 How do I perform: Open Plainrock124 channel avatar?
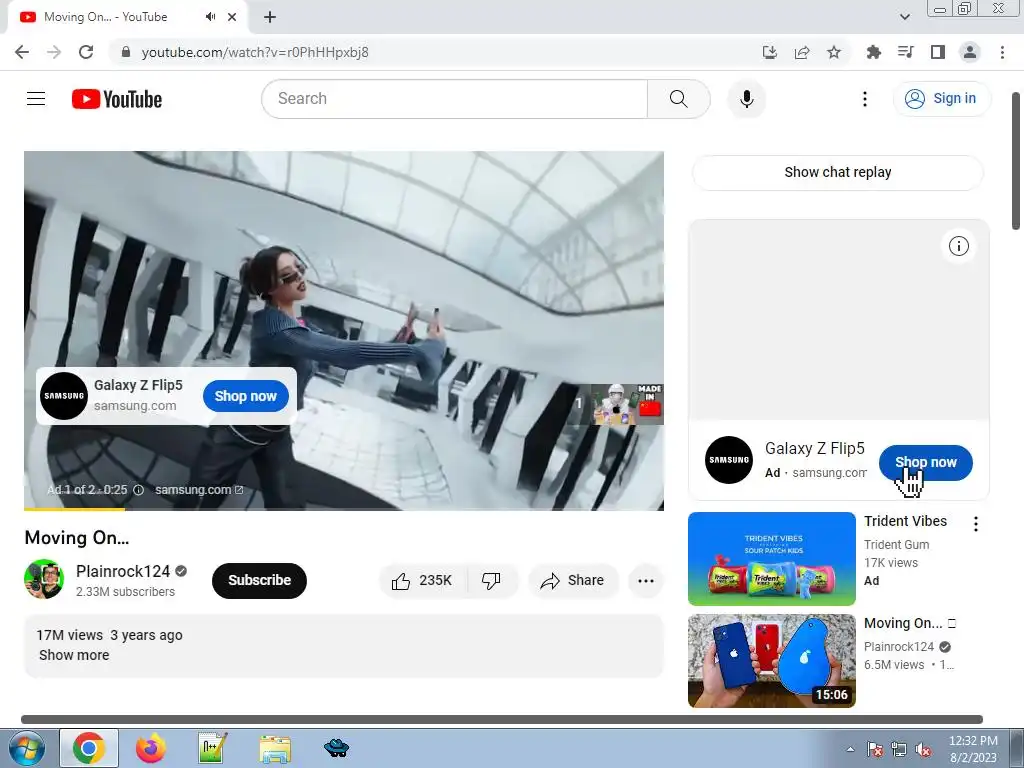[44, 579]
